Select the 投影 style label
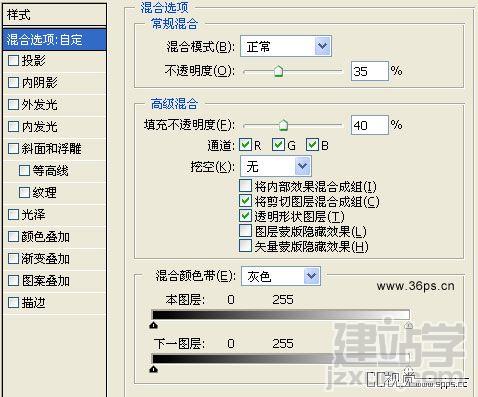The width and height of the screenshot is (478, 397). pyautogui.click(x=34, y=61)
